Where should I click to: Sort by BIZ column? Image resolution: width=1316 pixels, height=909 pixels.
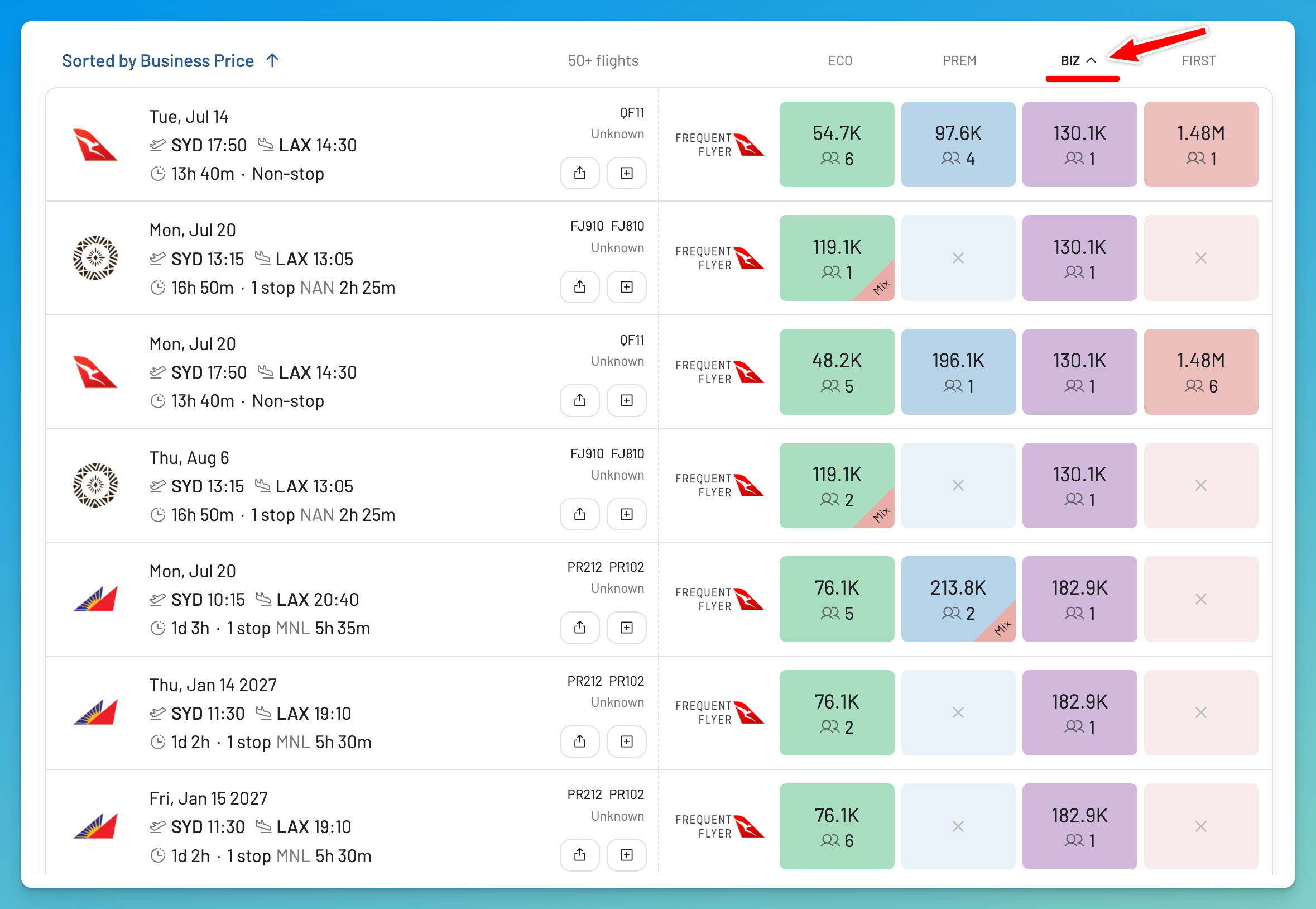click(1078, 61)
